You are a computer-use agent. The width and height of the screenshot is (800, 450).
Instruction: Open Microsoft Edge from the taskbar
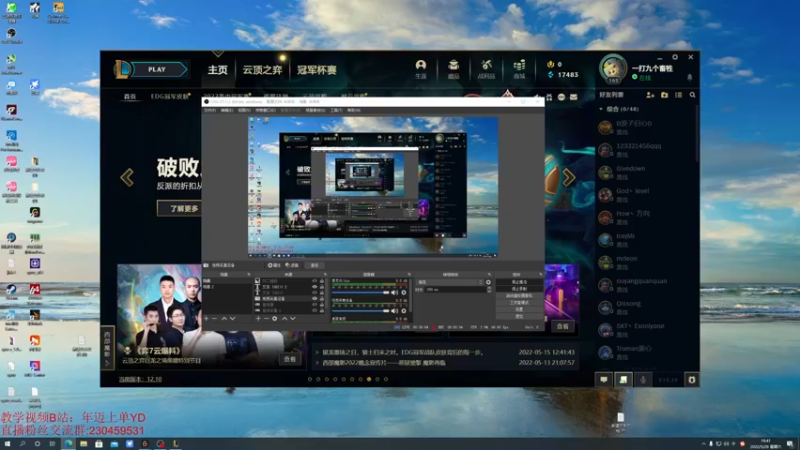68,444
